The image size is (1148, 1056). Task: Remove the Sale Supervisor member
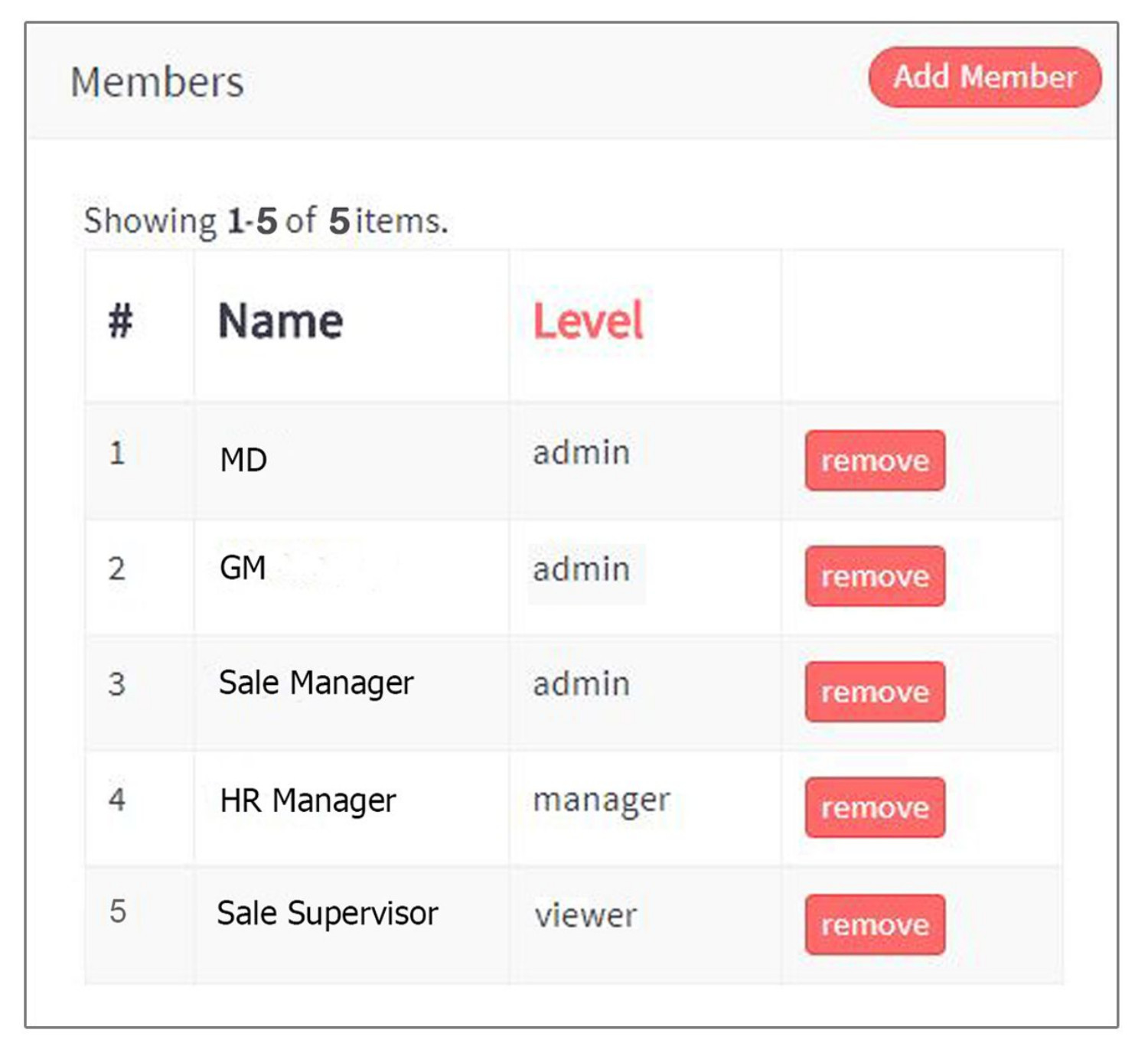874,924
